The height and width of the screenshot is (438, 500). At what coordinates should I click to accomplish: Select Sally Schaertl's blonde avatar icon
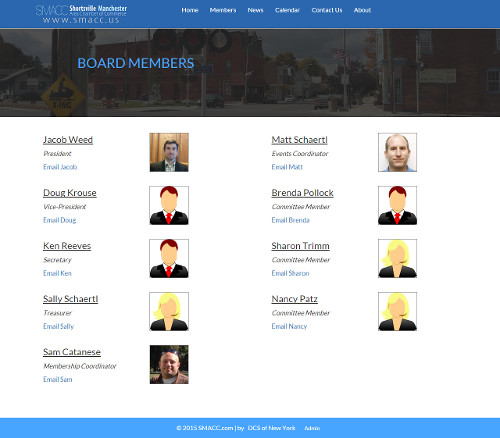(169, 311)
